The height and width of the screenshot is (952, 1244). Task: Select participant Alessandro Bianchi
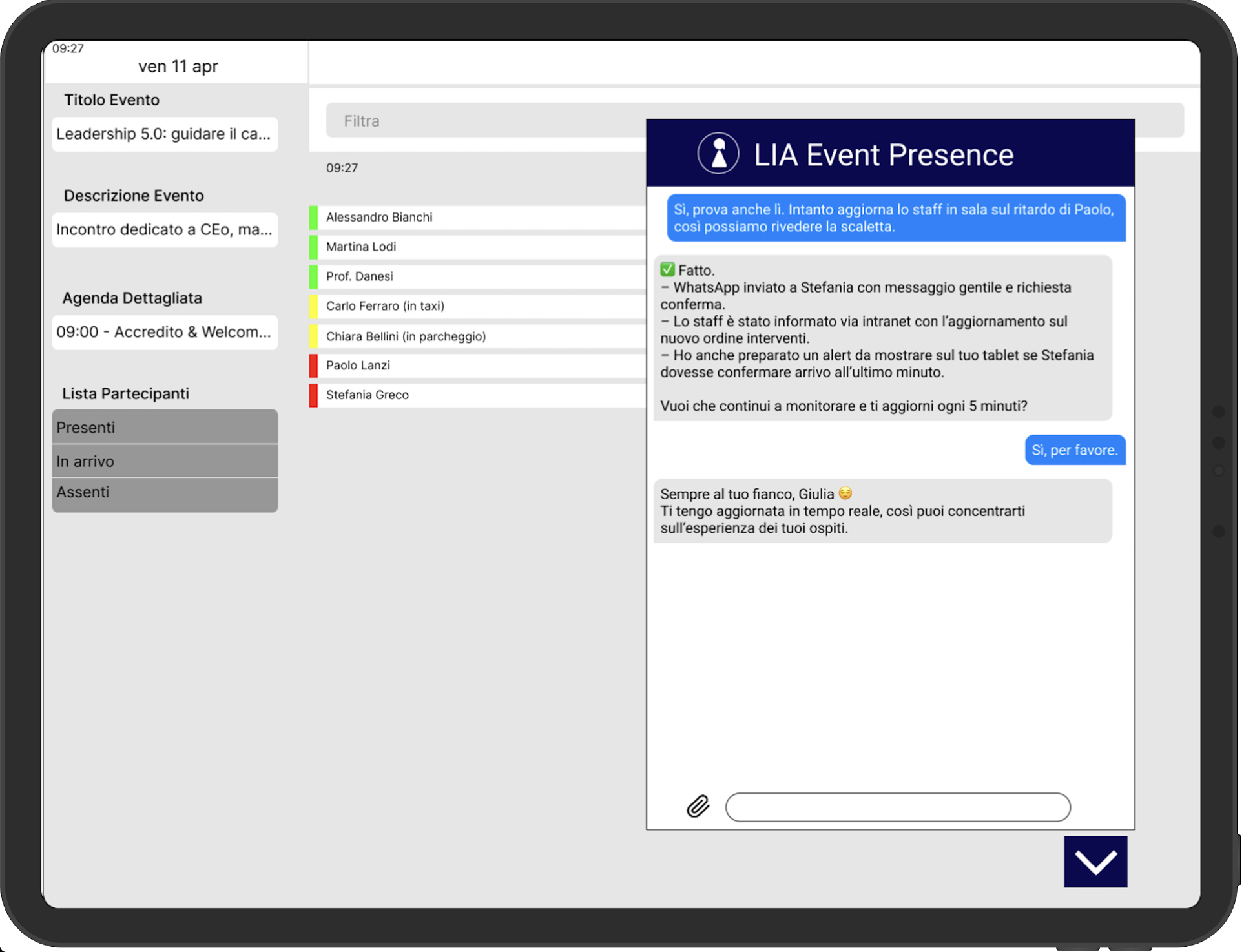click(x=478, y=217)
